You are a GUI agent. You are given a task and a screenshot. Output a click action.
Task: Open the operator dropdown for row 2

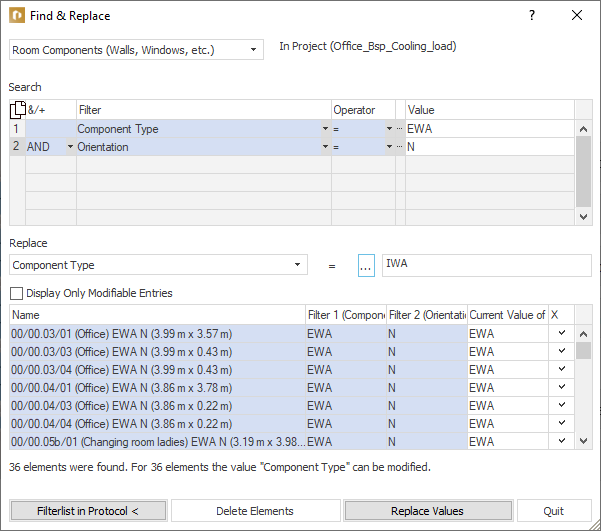pyautogui.click(x=389, y=147)
